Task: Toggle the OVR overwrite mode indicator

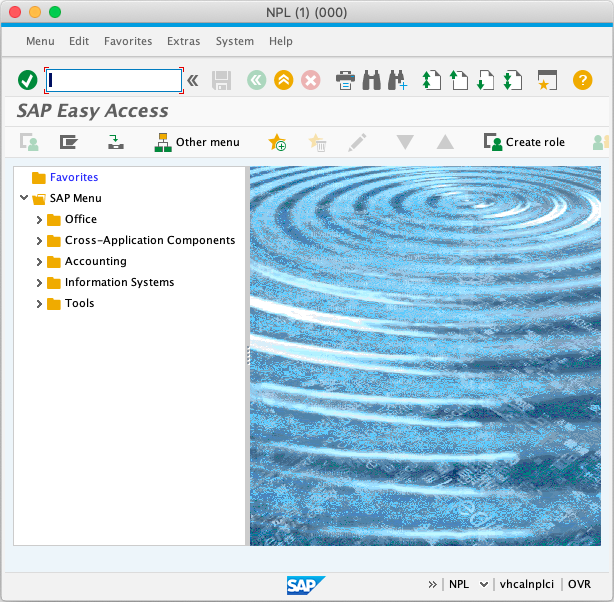Action: 579,584
